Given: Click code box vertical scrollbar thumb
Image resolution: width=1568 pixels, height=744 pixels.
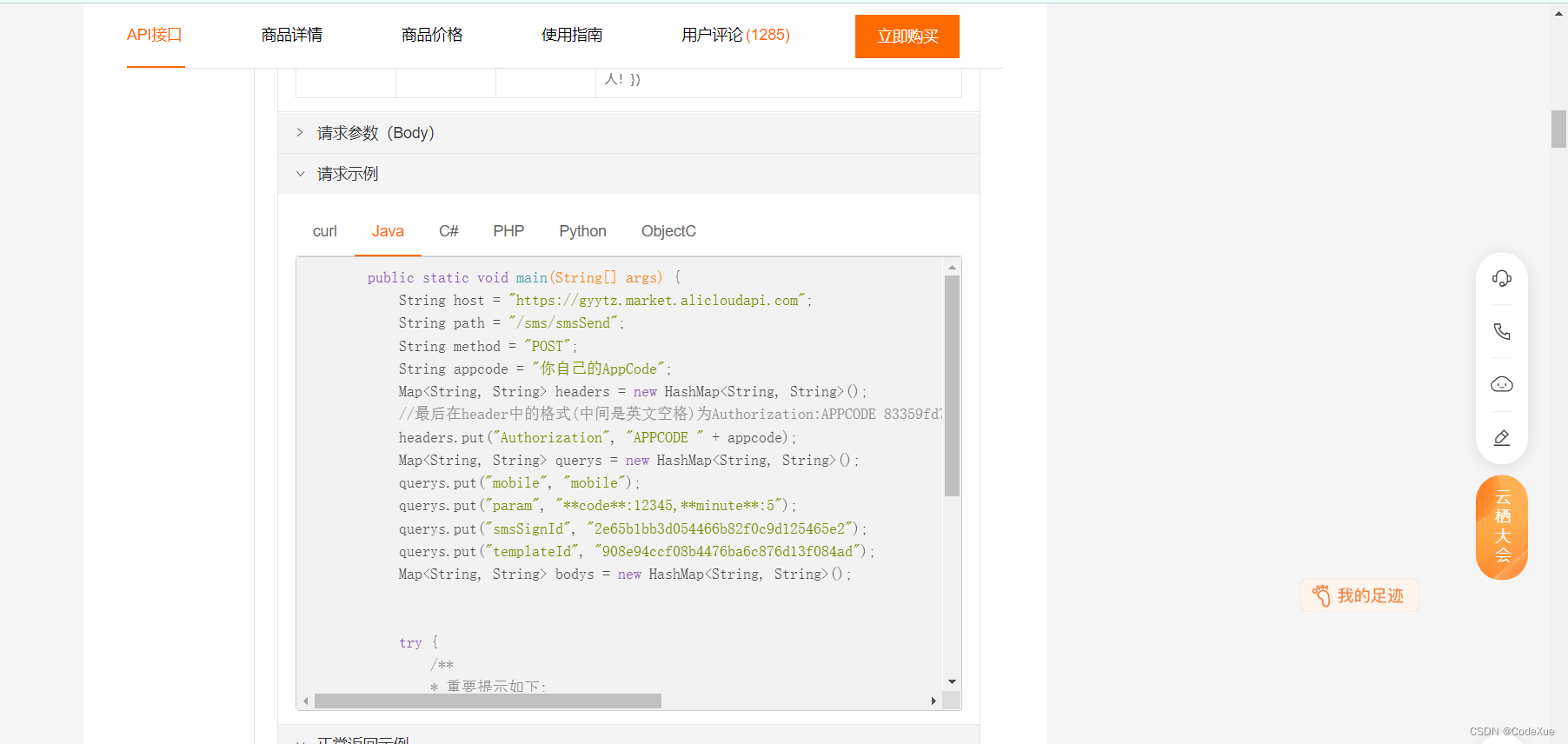Looking at the screenshot, I should coord(952,386).
